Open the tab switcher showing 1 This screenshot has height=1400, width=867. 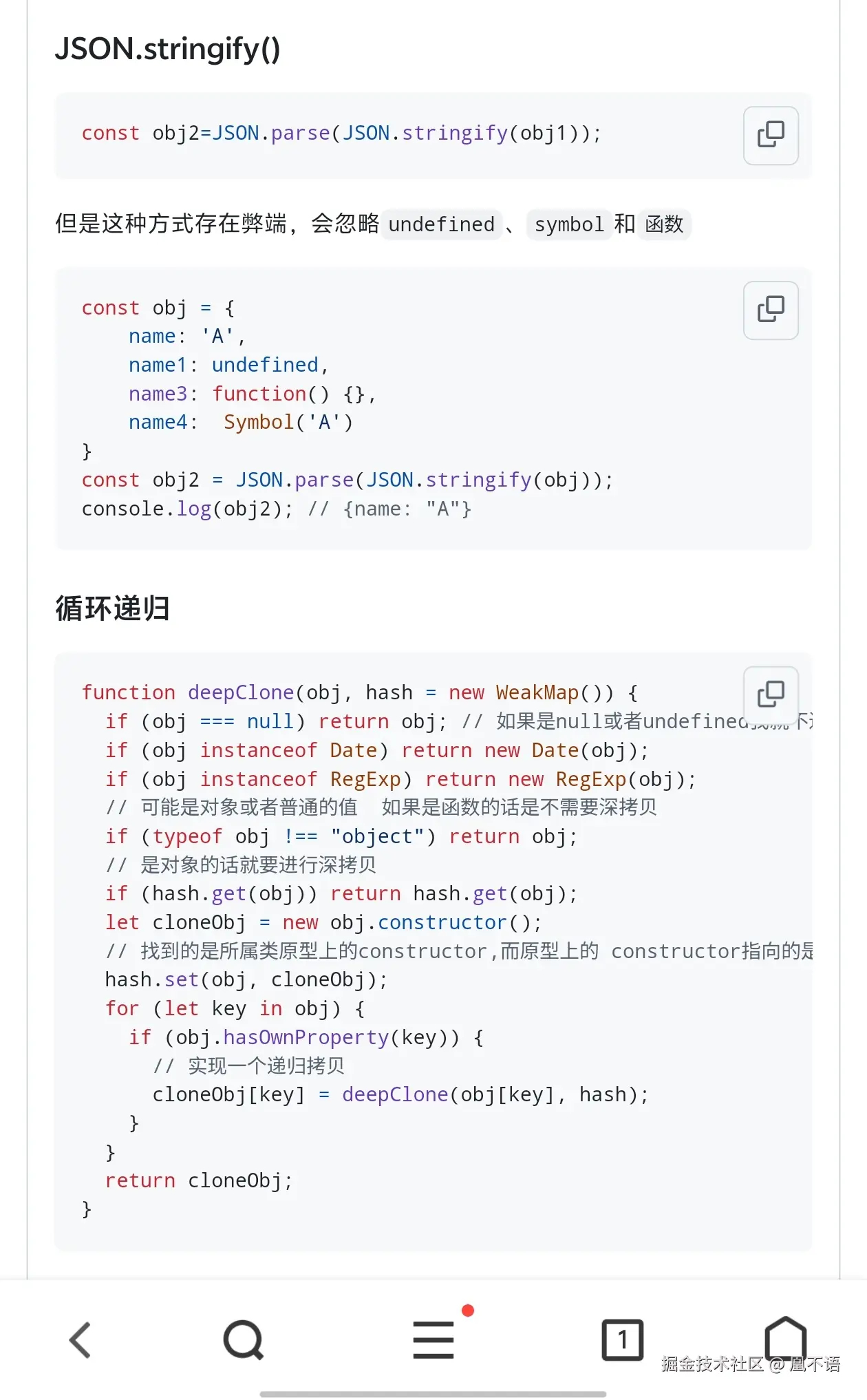(x=623, y=1339)
